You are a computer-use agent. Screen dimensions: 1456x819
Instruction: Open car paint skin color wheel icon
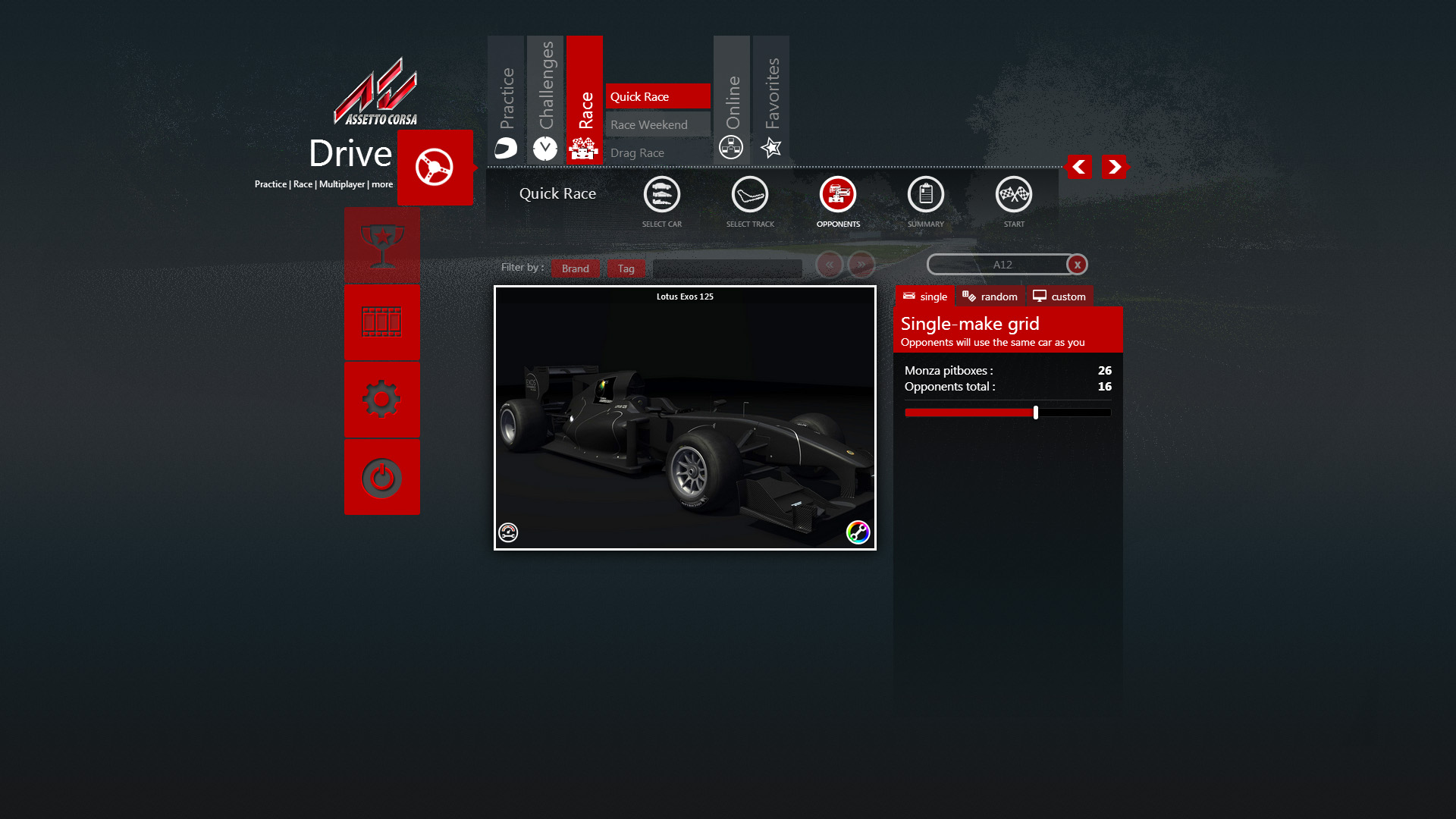[x=858, y=532]
